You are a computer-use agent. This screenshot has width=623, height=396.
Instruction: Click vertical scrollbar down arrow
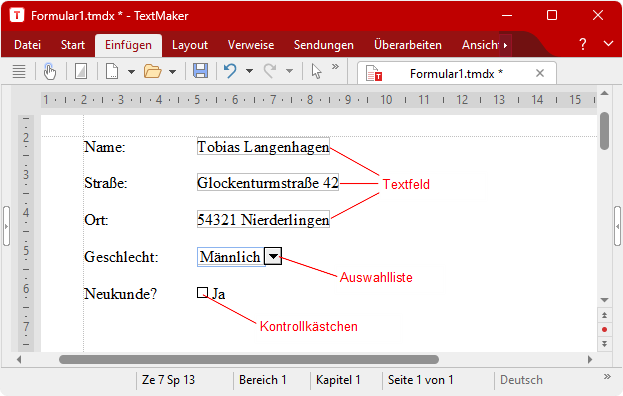click(x=604, y=300)
